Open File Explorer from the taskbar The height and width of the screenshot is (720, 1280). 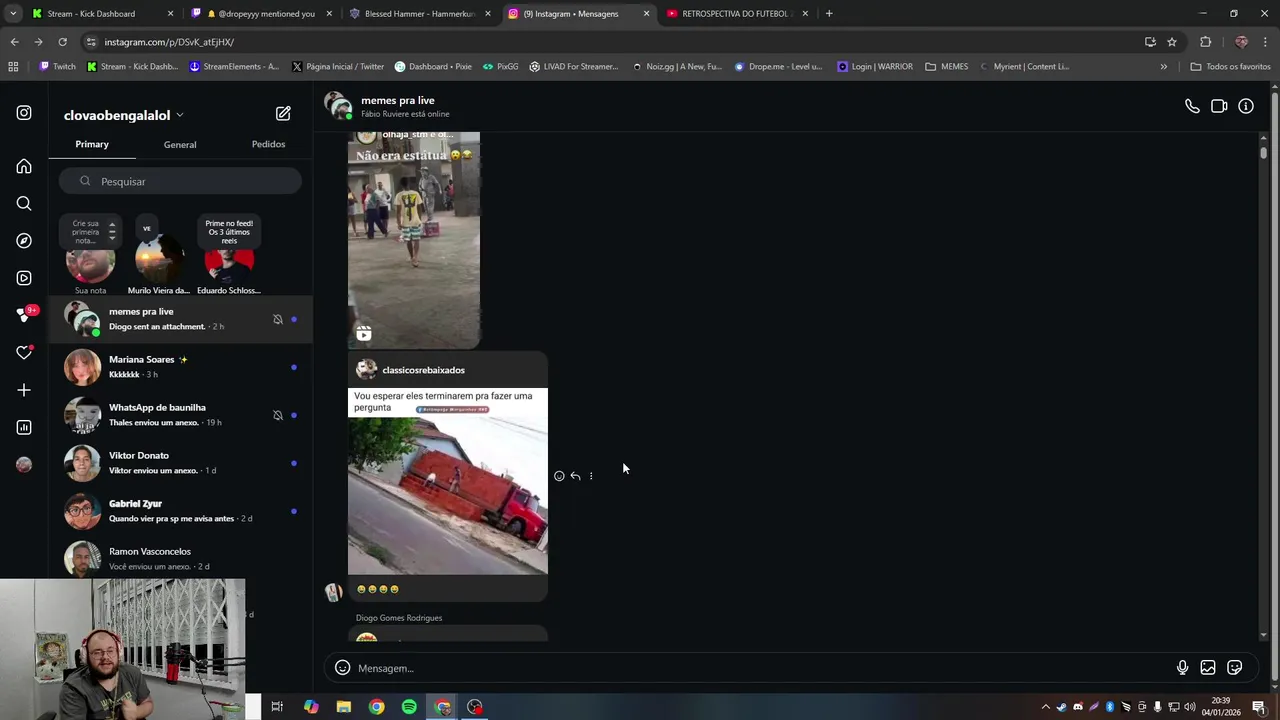[x=344, y=707]
